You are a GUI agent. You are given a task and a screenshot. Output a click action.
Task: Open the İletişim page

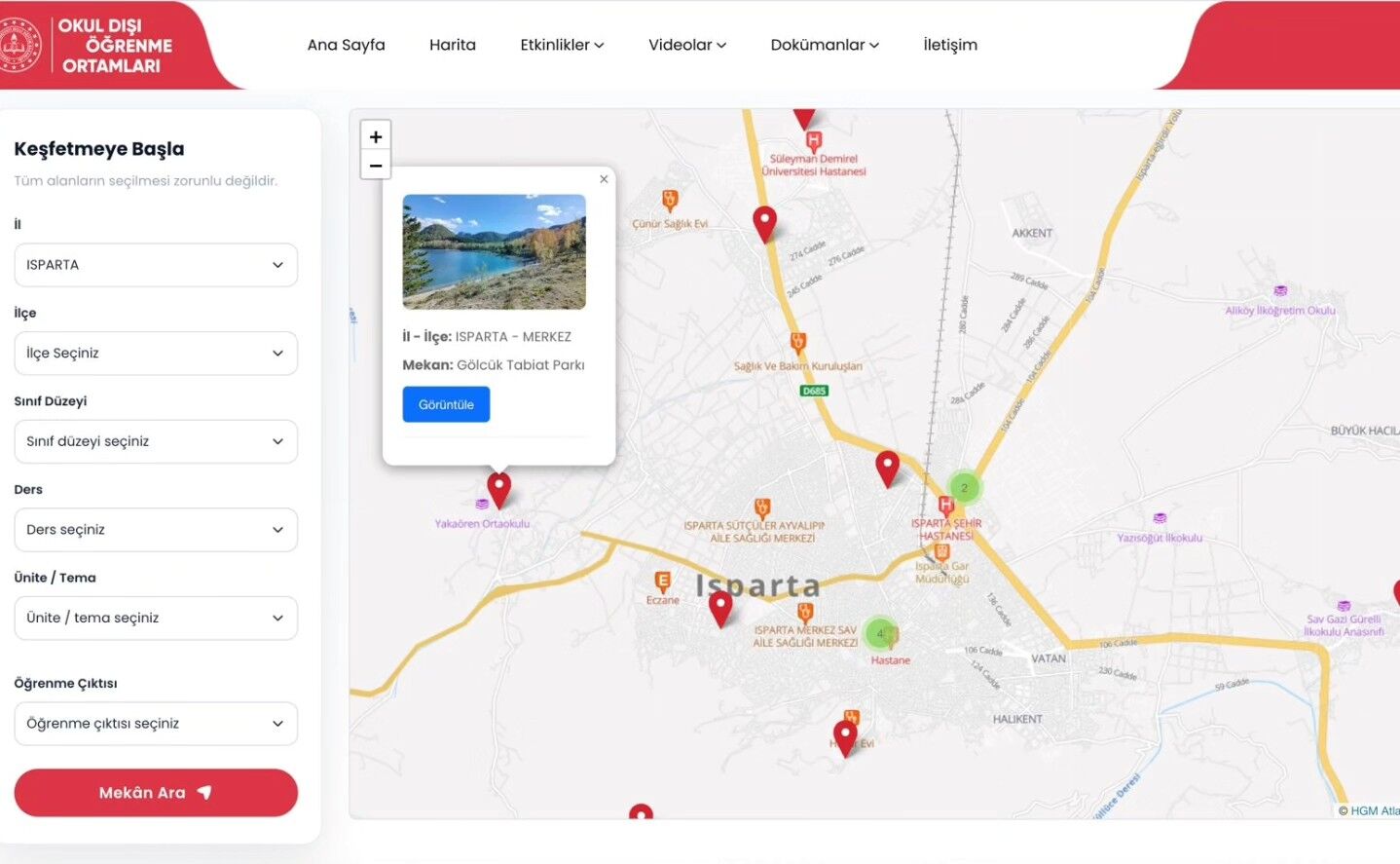pos(950,45)
